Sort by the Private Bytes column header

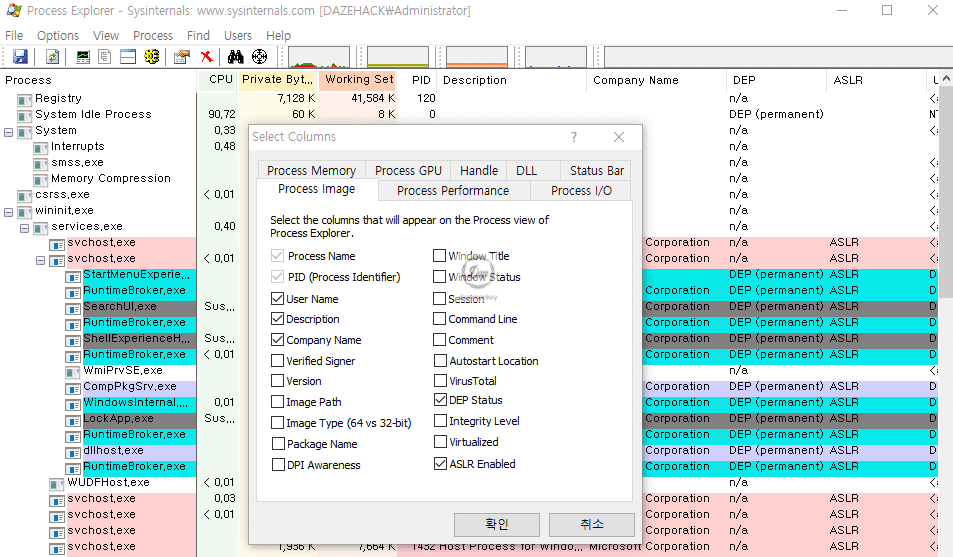click(x=277, y=80)
